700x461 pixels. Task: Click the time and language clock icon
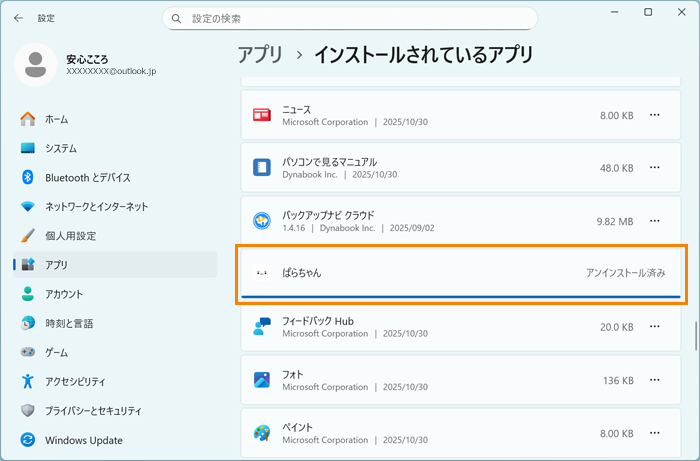(28, 323)
